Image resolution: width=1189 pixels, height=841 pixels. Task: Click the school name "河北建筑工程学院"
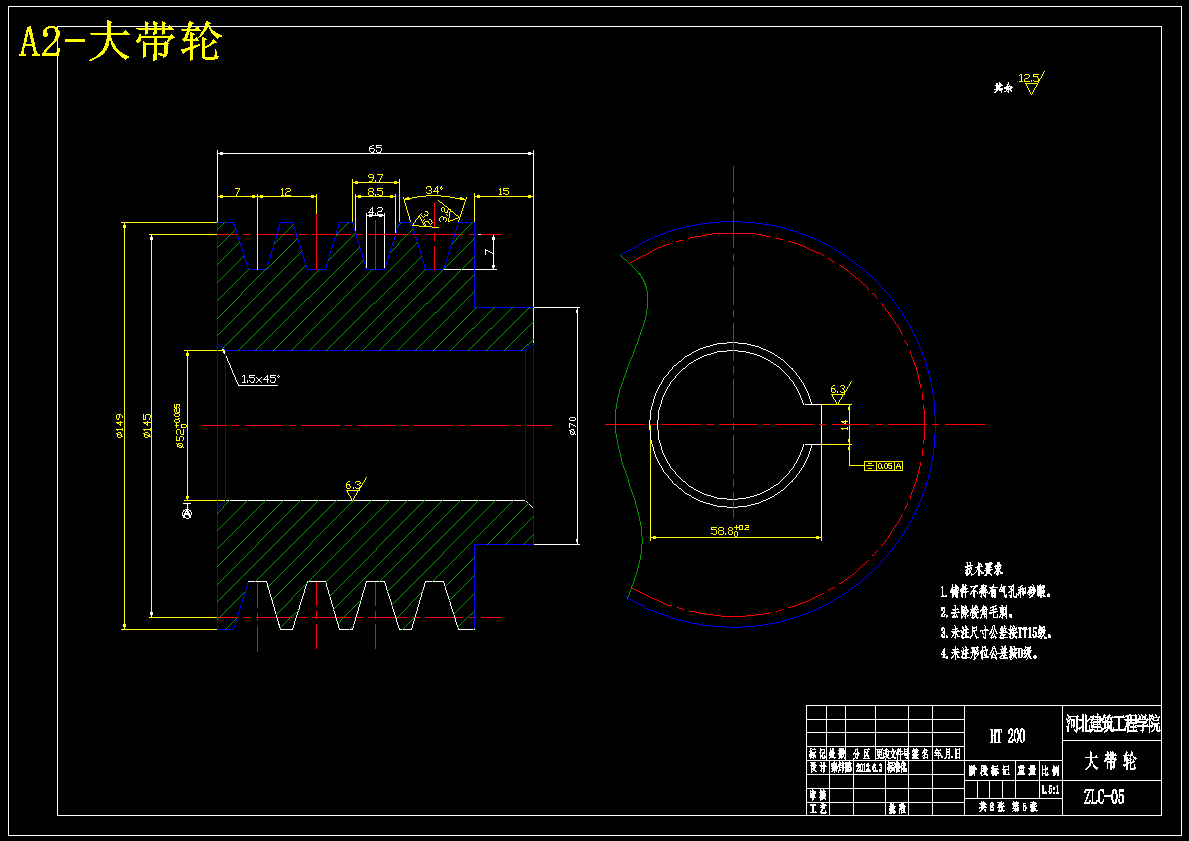pyautogui.click(x=1112, y=723)
